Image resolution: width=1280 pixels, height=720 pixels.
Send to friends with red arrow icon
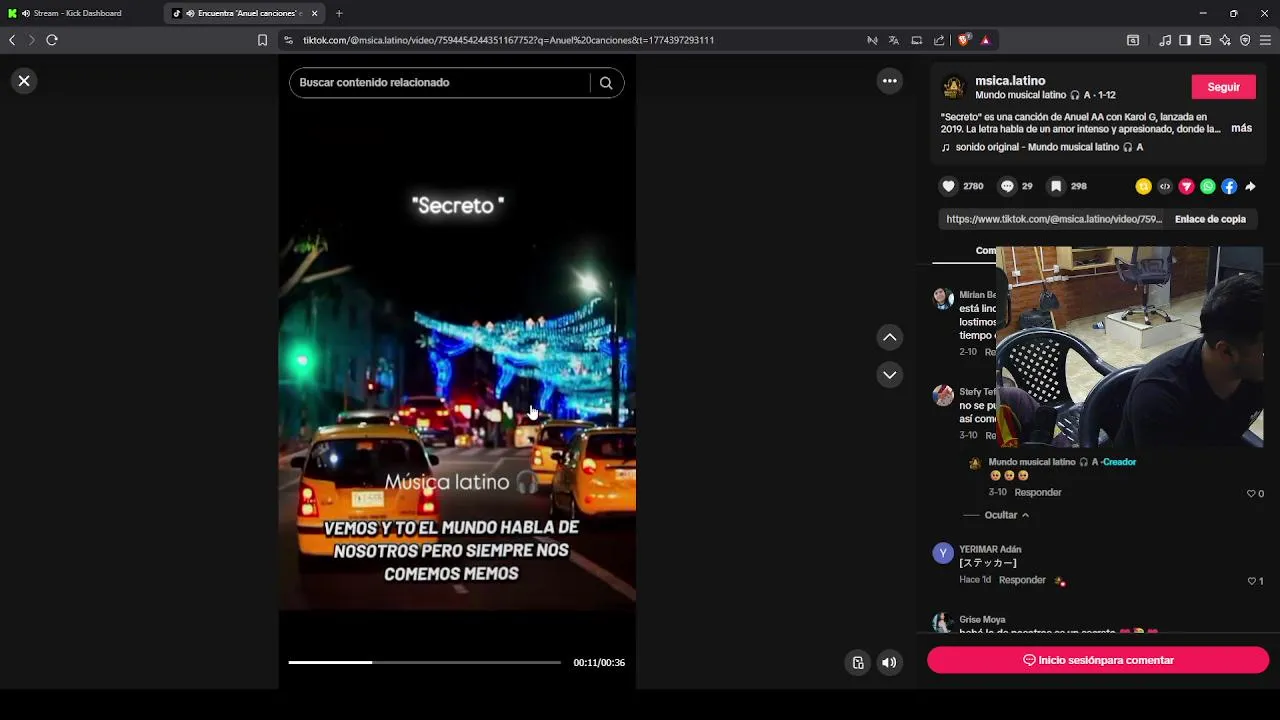(x=1186, y=186)
